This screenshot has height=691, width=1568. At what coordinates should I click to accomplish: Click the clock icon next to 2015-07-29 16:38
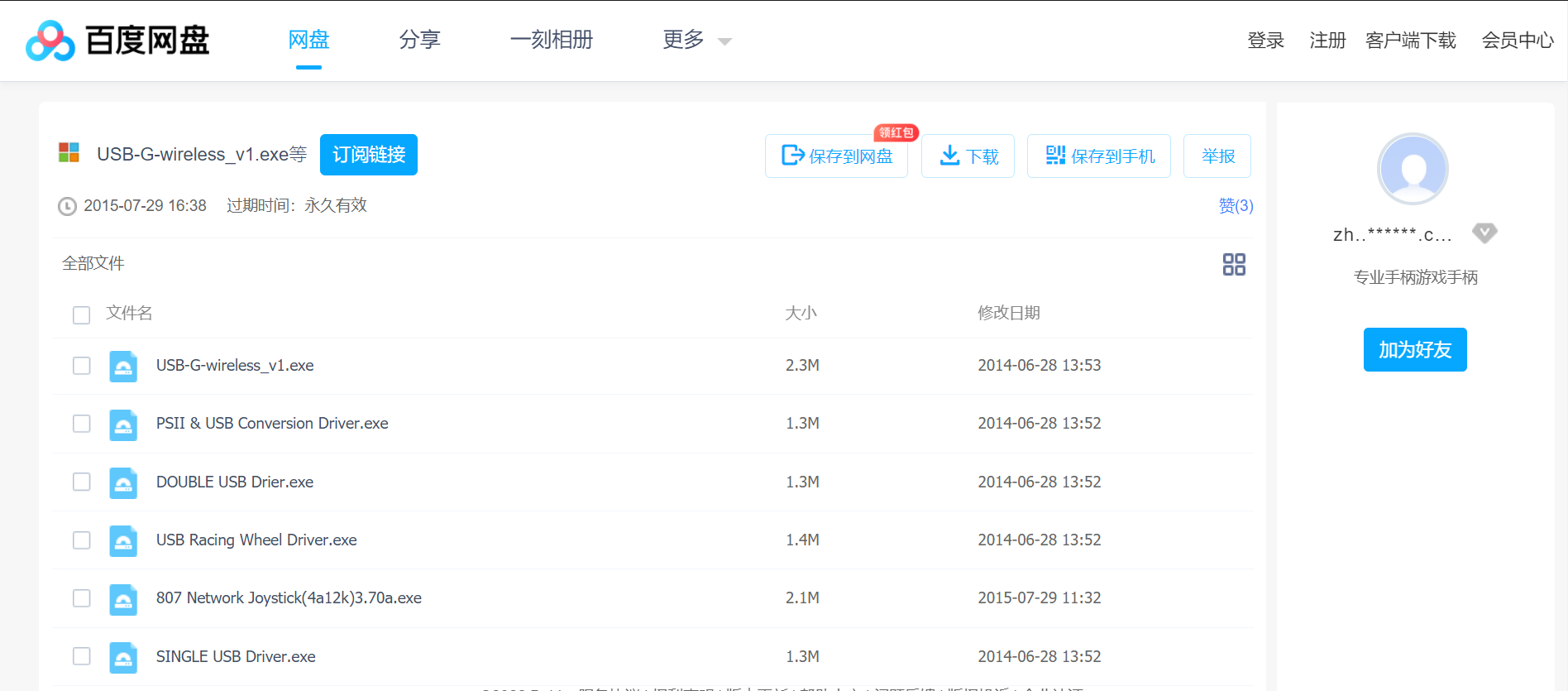pos(67,206)
